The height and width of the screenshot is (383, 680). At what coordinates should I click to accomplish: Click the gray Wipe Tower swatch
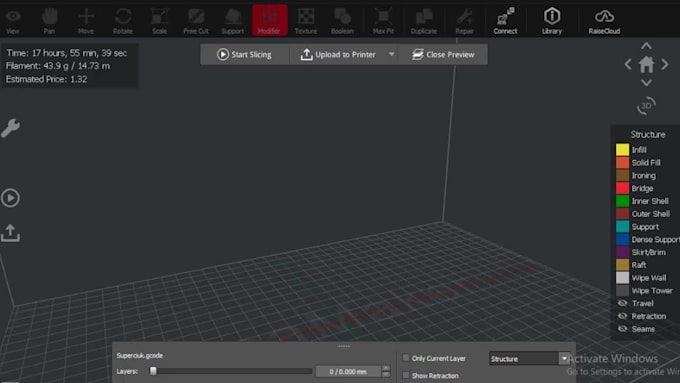pyautogui.click(x=622, y=291)
